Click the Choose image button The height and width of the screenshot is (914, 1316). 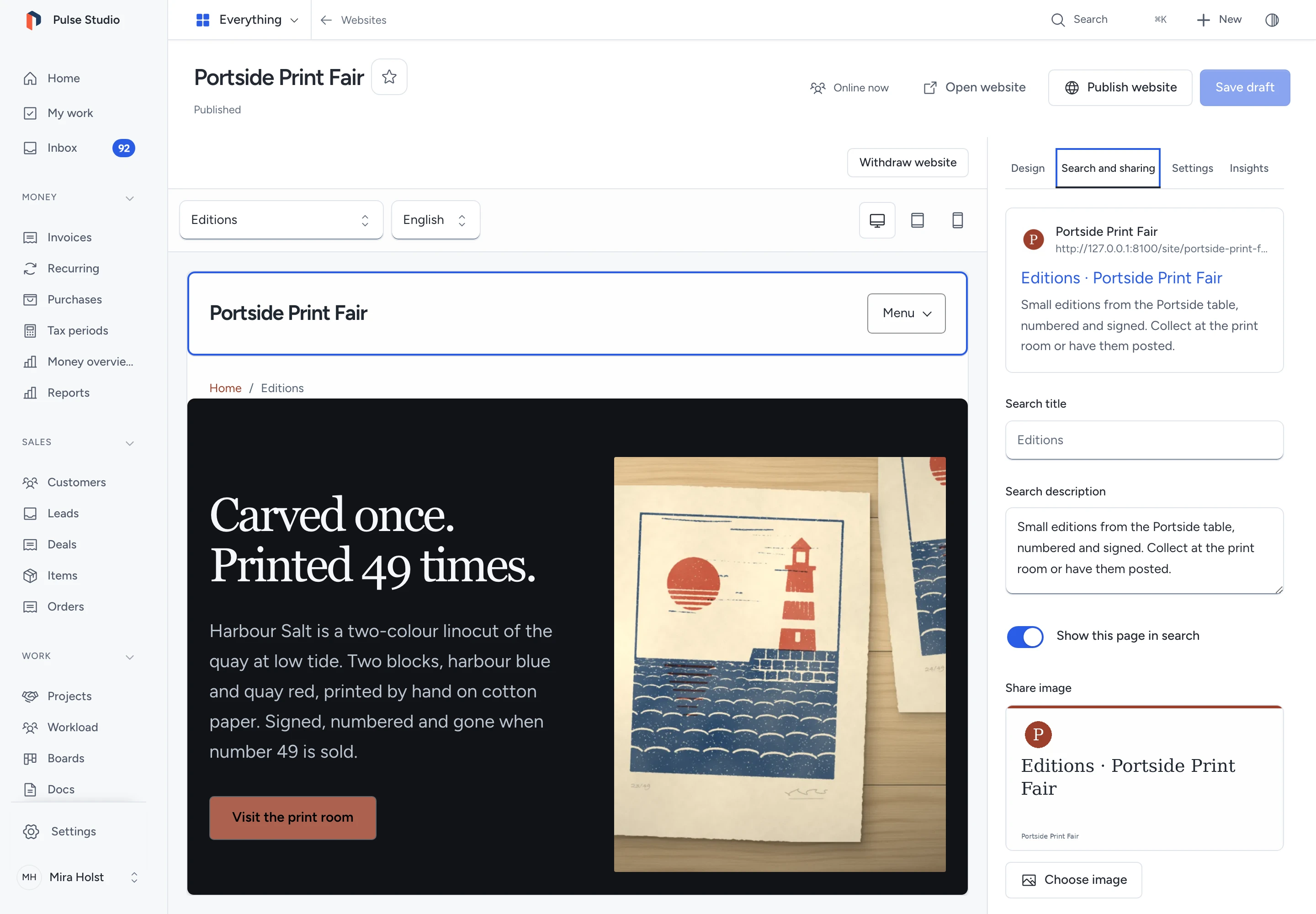pos(1073,880)
